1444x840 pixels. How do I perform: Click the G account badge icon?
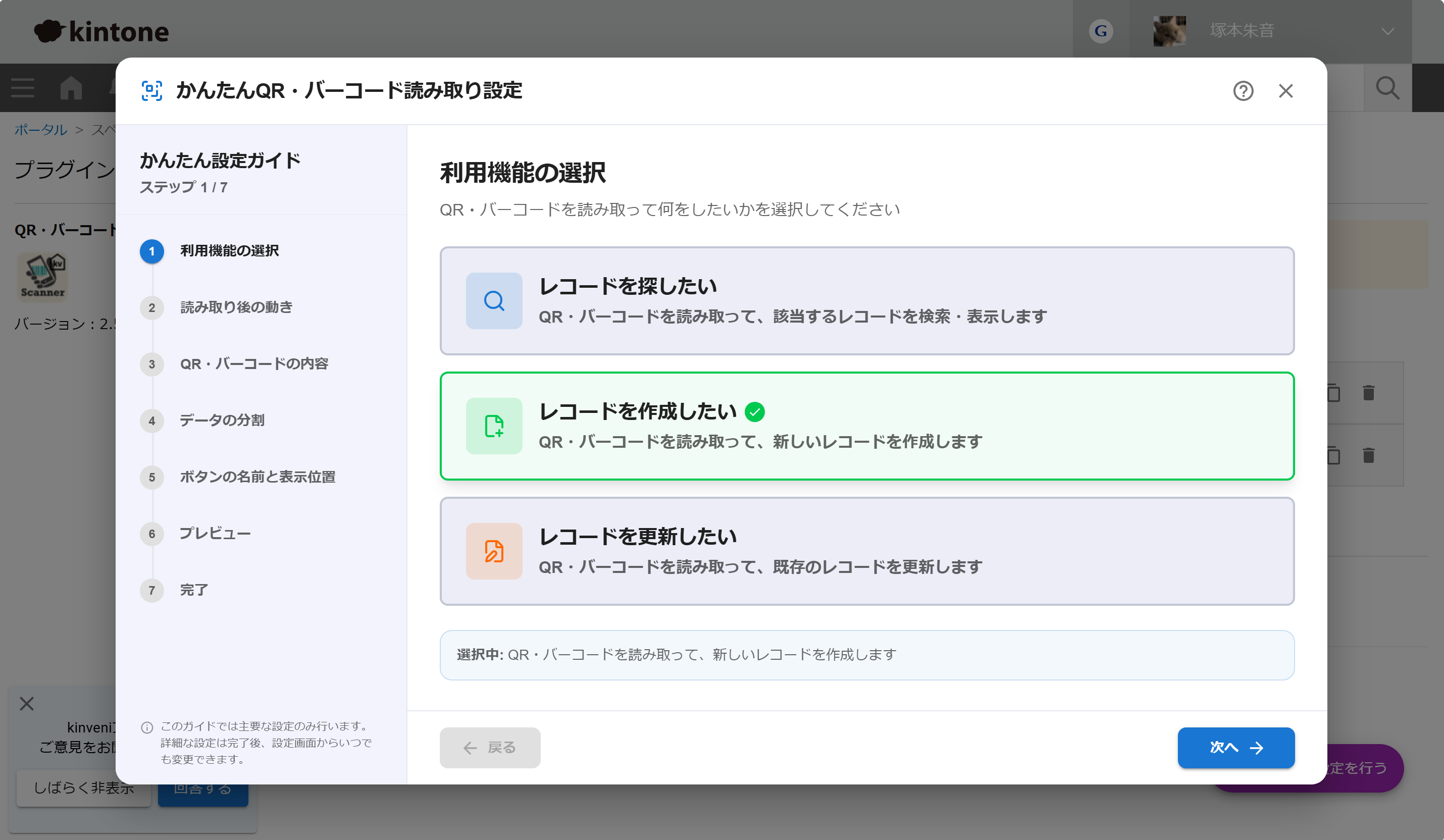tap(1101, 31)
